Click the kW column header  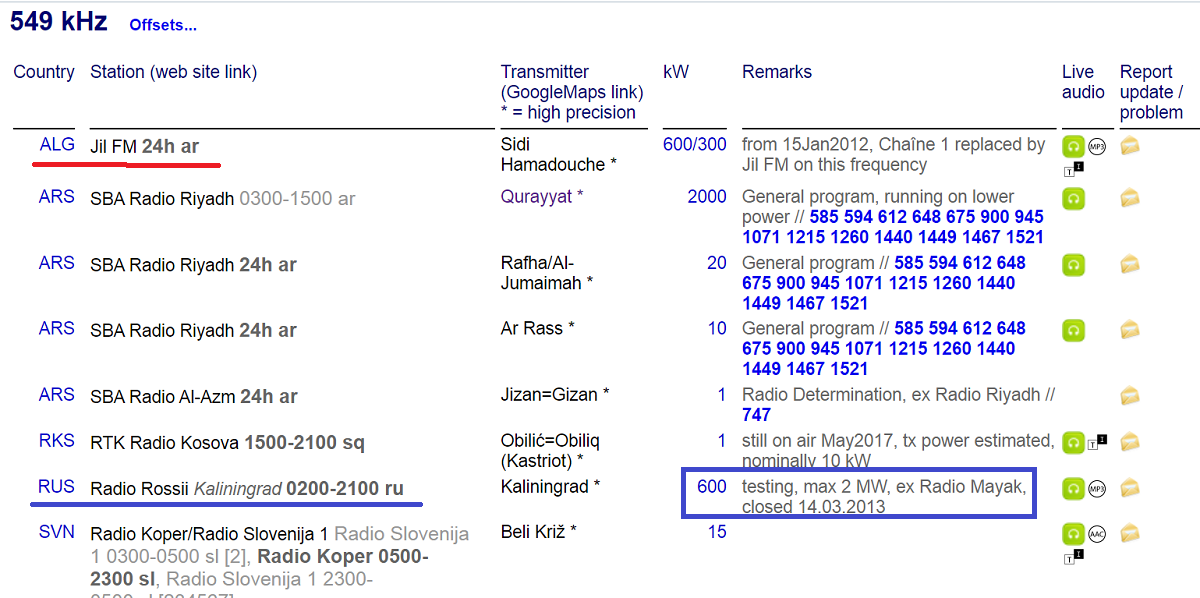676,72
